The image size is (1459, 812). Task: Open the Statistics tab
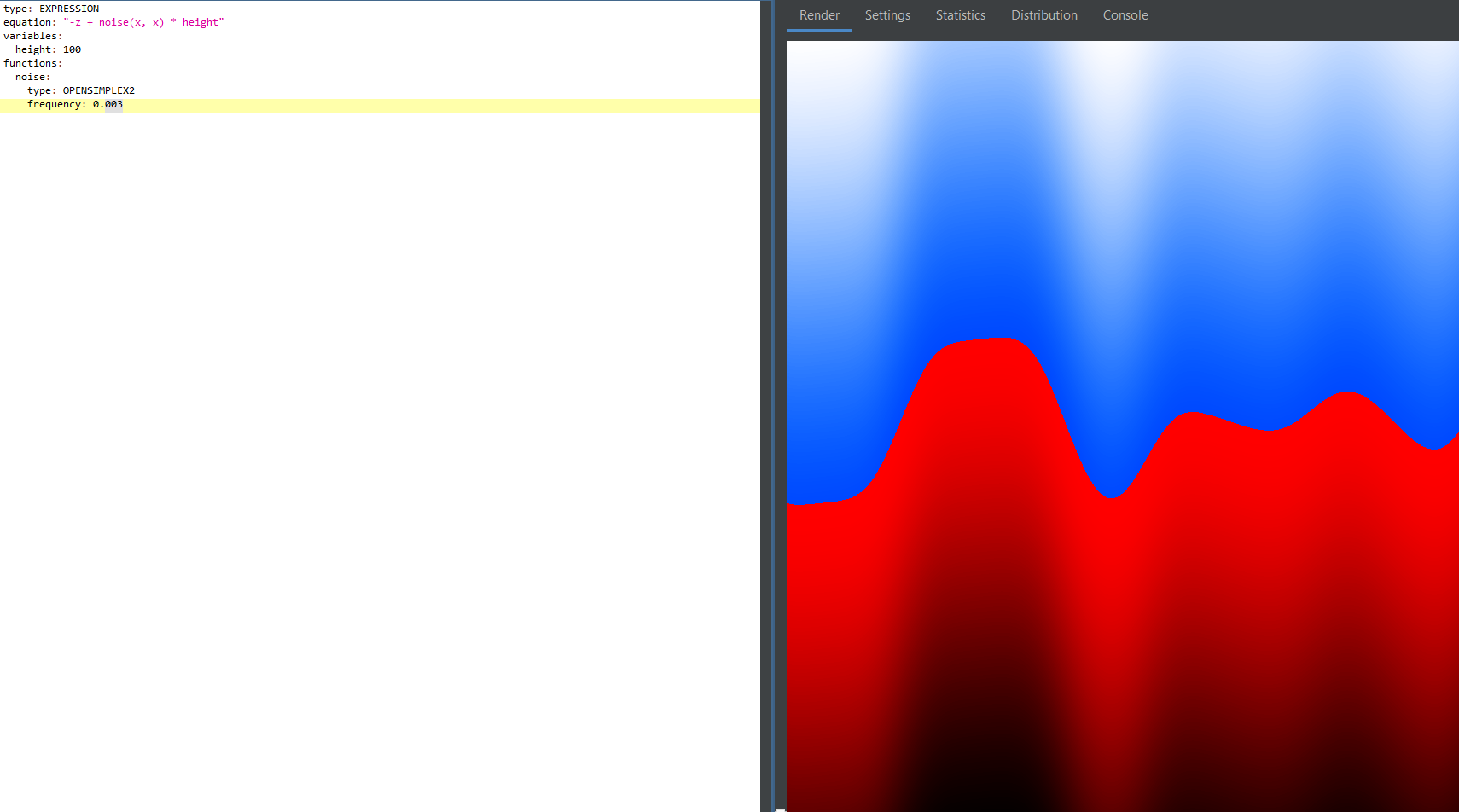click(960, 14)
